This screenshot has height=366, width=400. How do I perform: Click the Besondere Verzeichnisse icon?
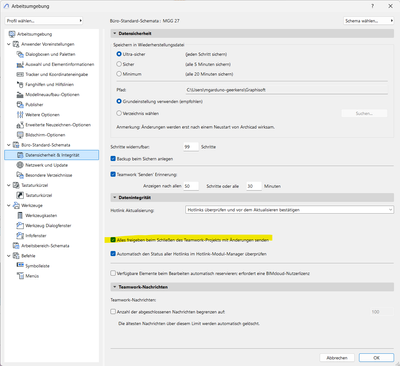pos(20,175)
